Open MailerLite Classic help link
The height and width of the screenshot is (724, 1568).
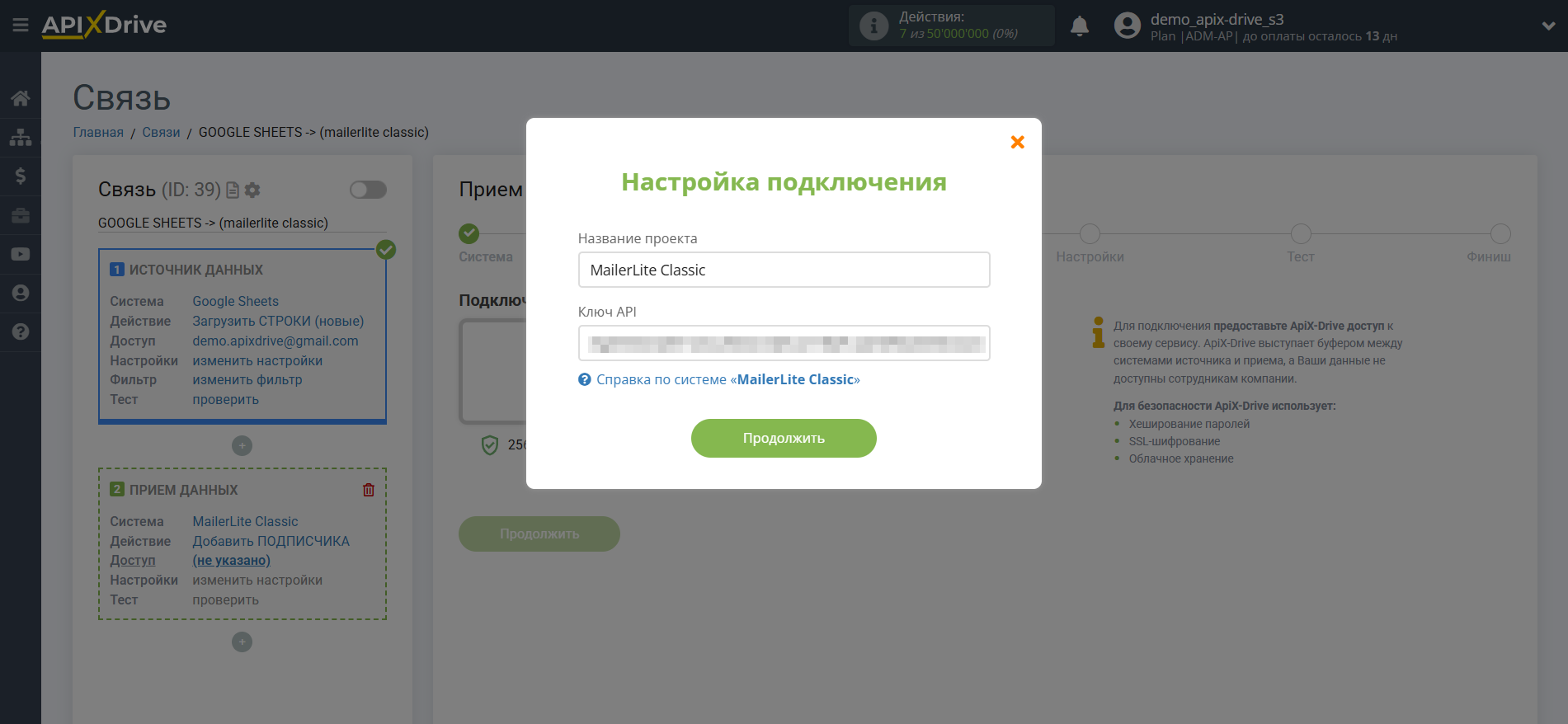click(x=727, y=379)
